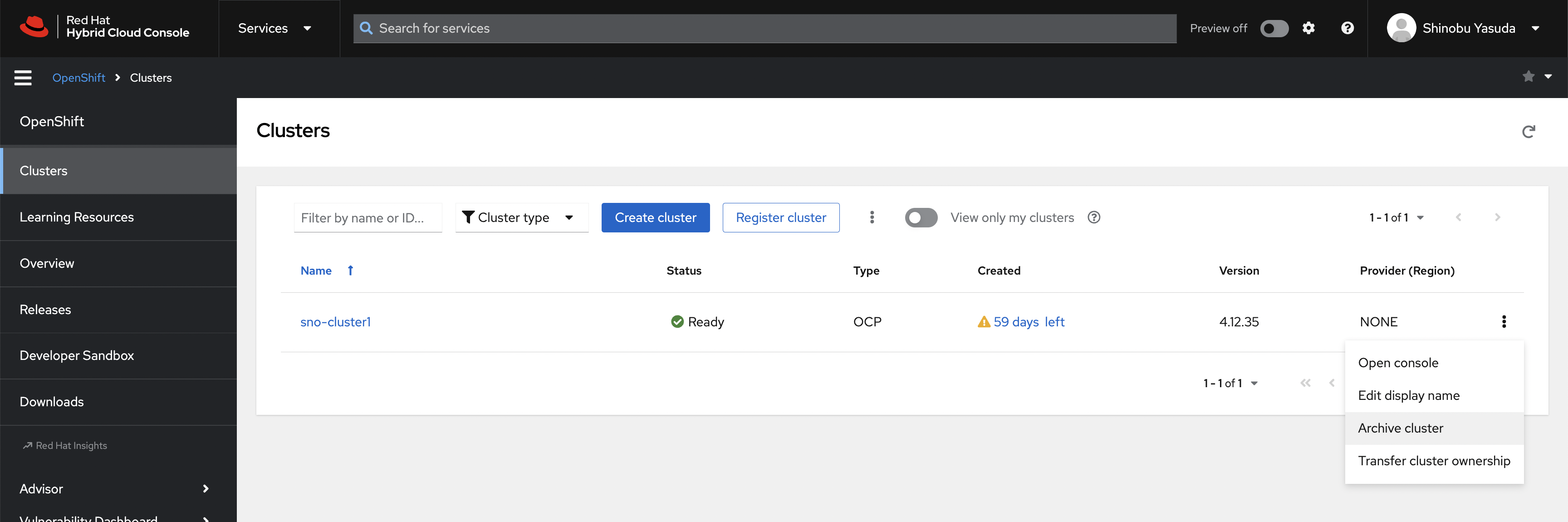Click the hamburger navigation menu icon
The image size is (1568, 522).
[23, 78]
